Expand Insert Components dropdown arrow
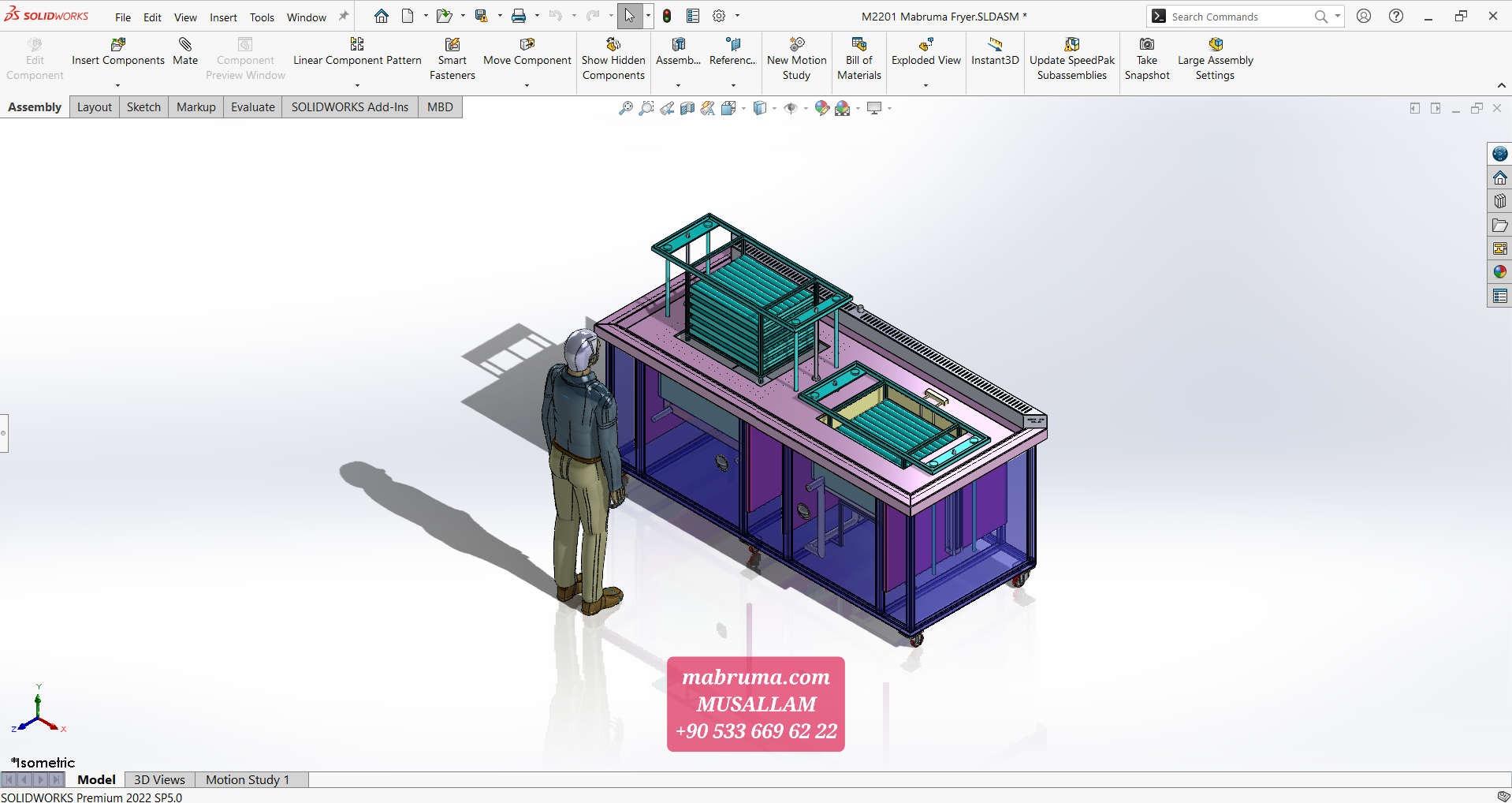This screenshot has height=803, width=1512. 117,85
